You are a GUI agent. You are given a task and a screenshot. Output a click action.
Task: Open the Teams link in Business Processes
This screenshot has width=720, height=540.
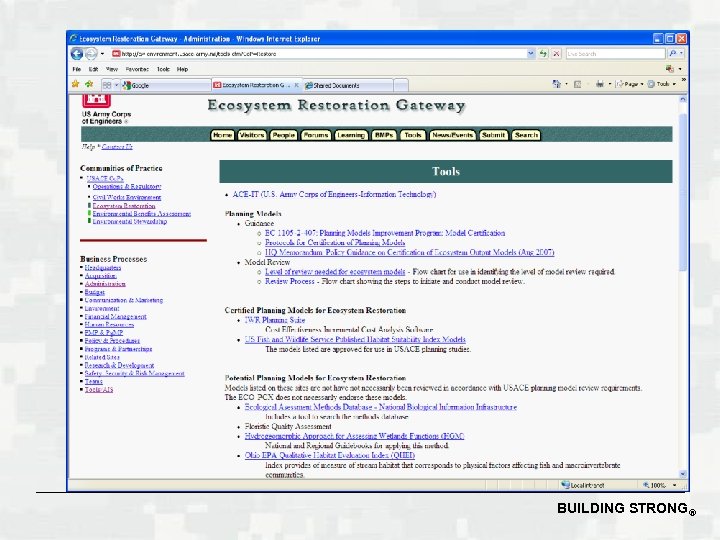click(x=93, y=382)
